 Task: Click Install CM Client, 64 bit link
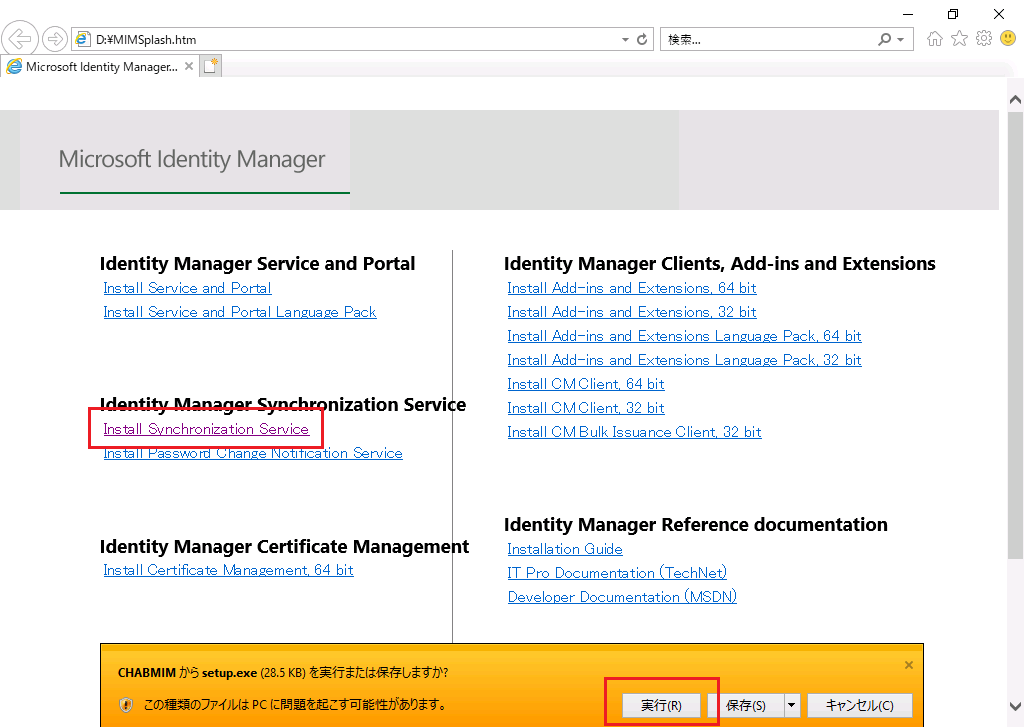pos(586,384)
